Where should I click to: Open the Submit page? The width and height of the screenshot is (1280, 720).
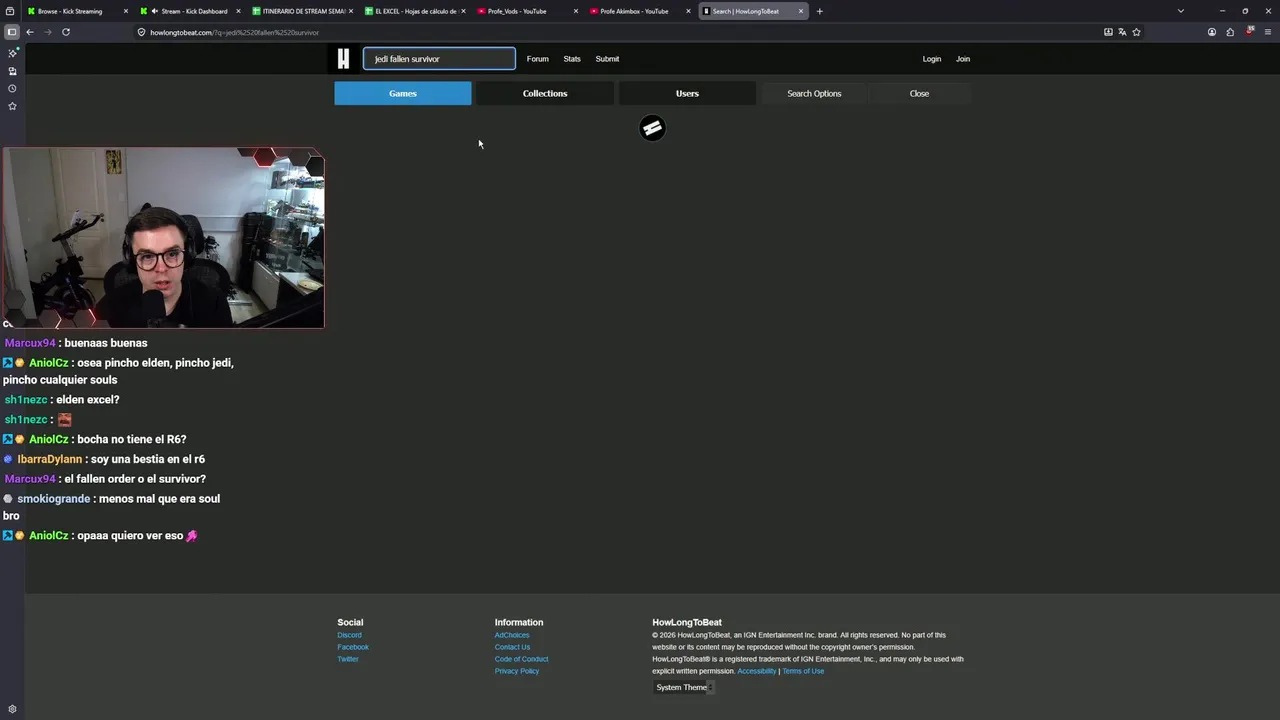point(607,59)
